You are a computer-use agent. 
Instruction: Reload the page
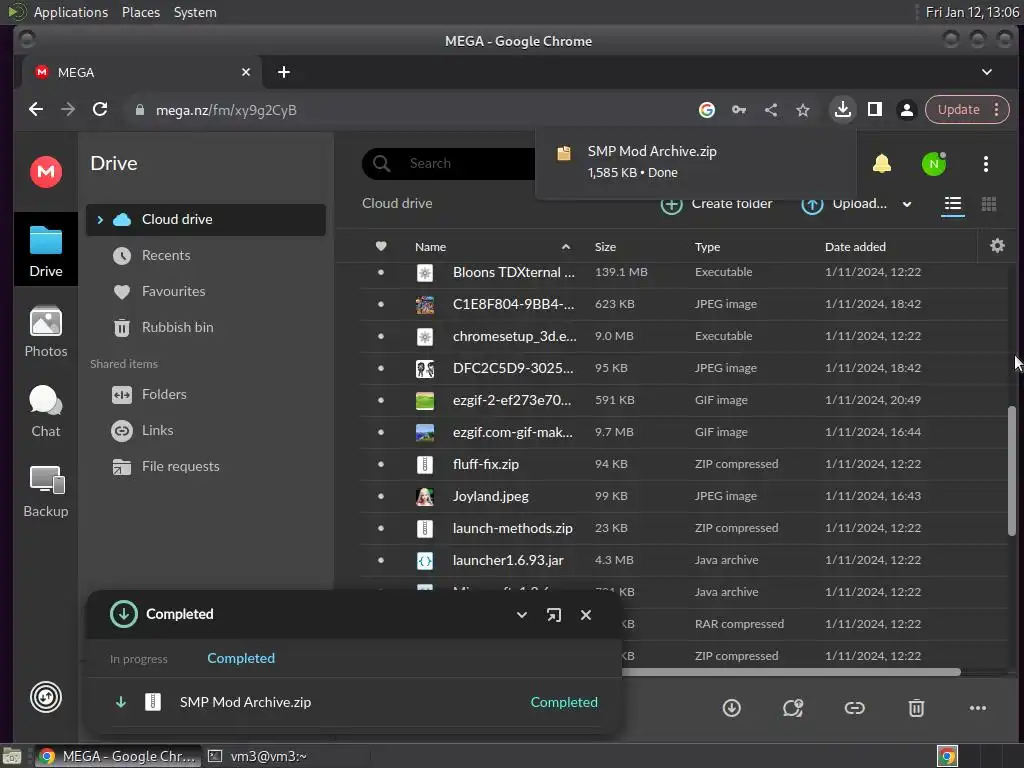(x=100, y=110)
